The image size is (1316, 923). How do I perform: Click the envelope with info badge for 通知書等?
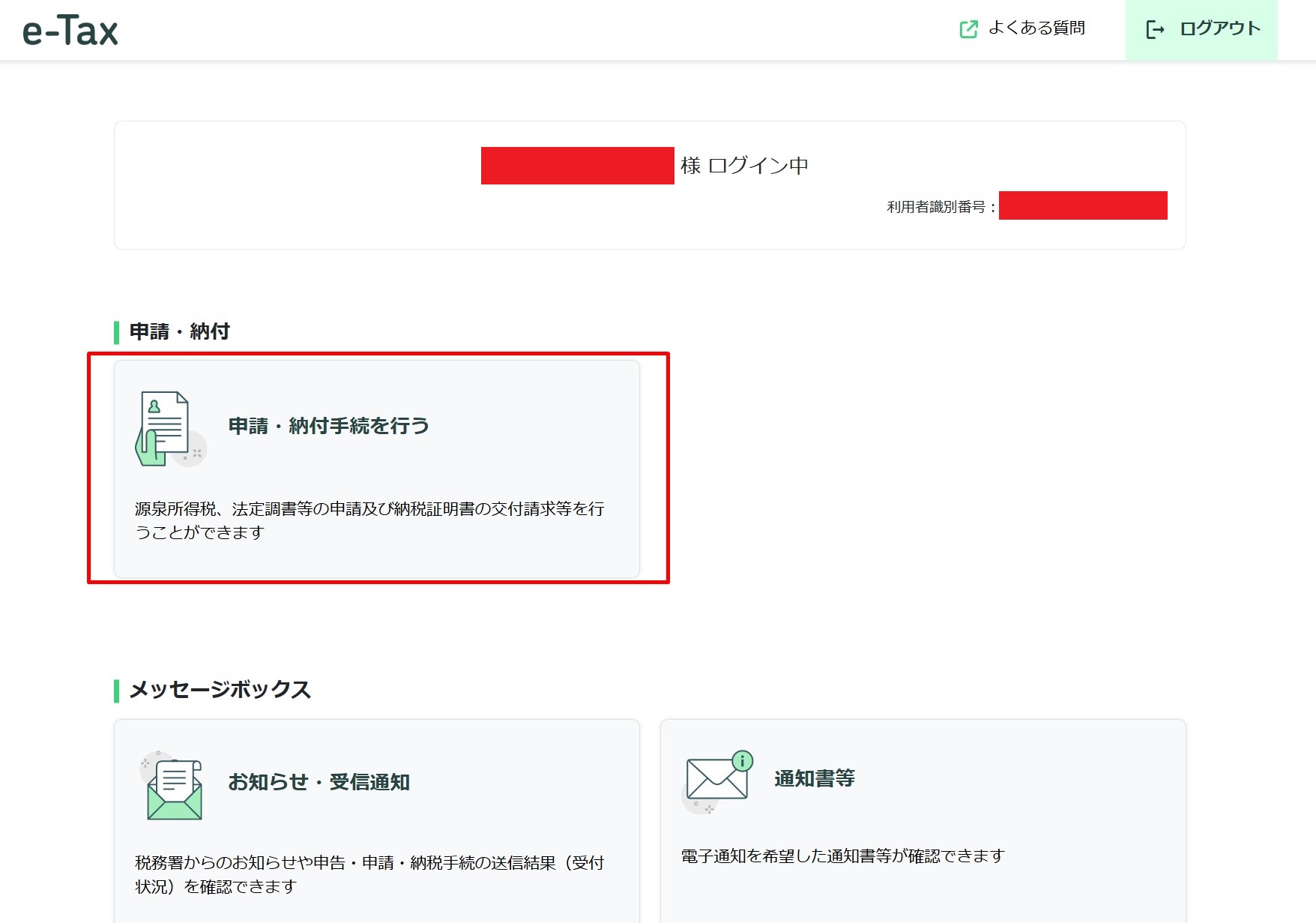[715, 778]
